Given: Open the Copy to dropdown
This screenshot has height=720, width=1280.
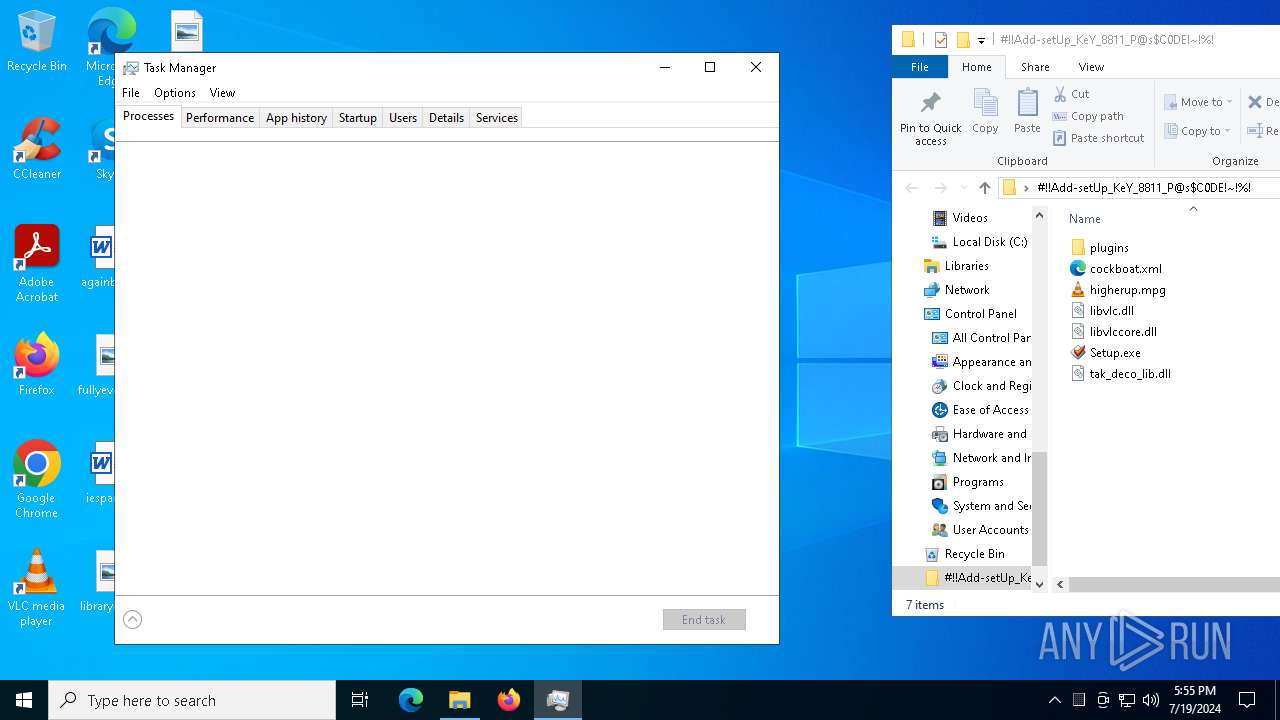Looking at the screenshot, I should (1198, 131).
